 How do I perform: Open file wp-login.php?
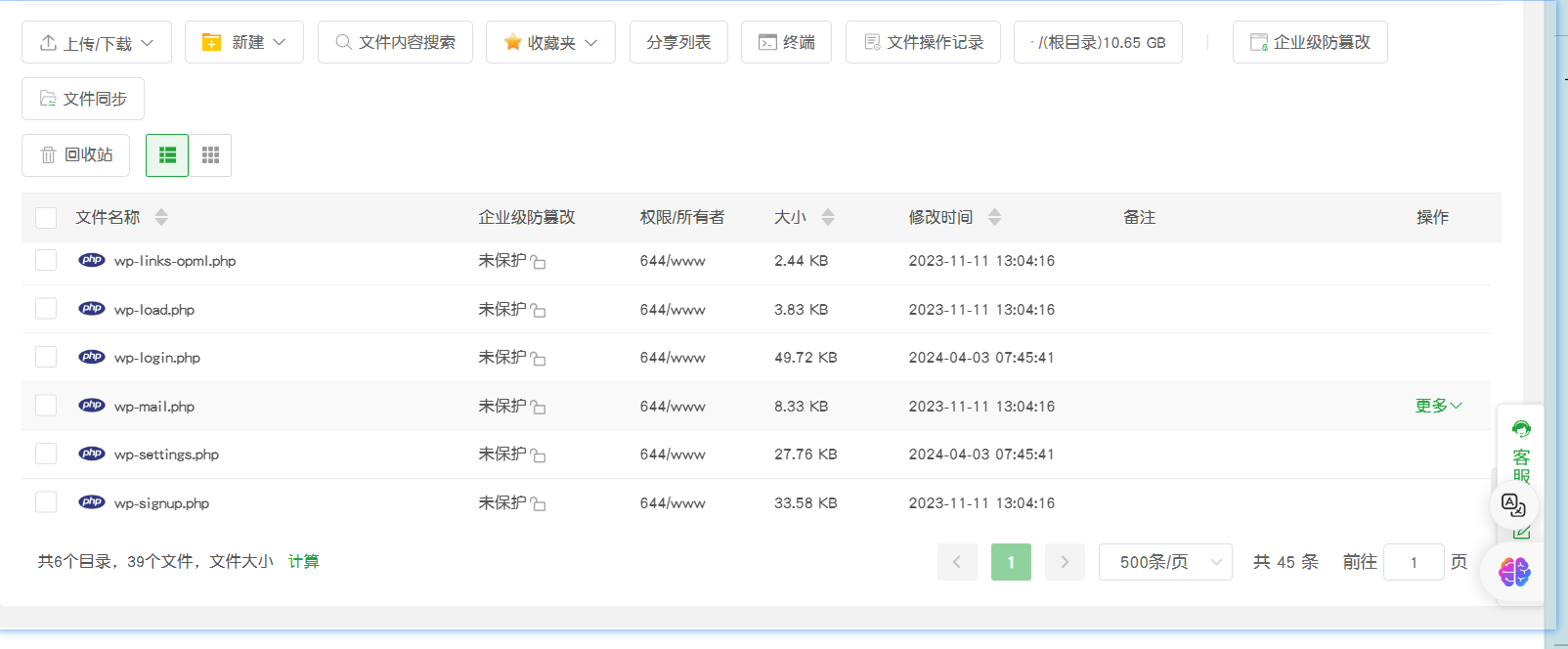click(x=157, y=358)
